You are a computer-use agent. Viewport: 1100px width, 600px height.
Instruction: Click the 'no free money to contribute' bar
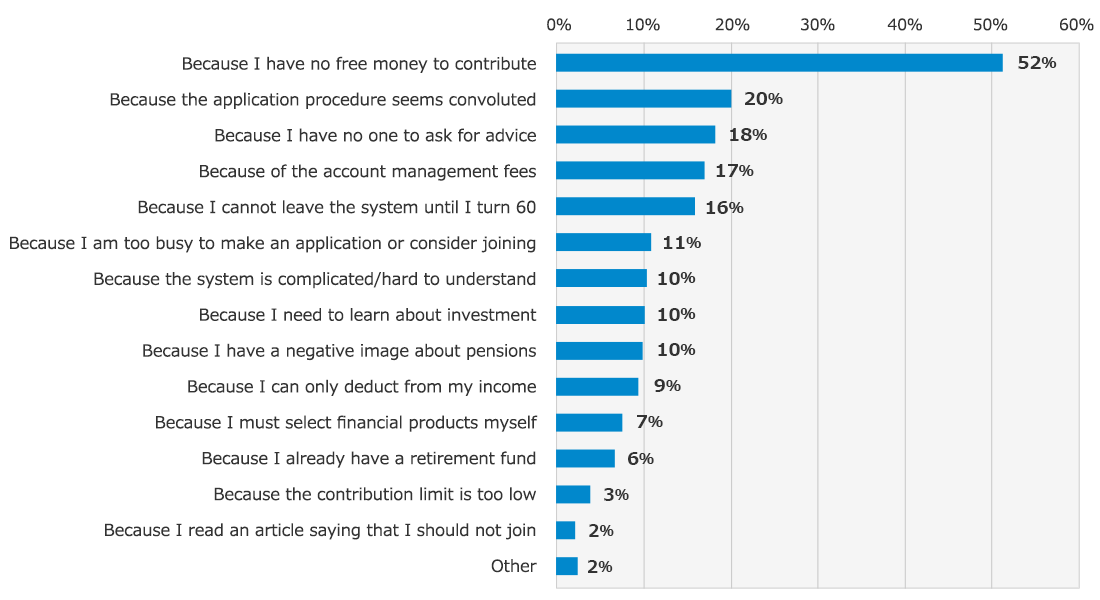pos(779,63)
